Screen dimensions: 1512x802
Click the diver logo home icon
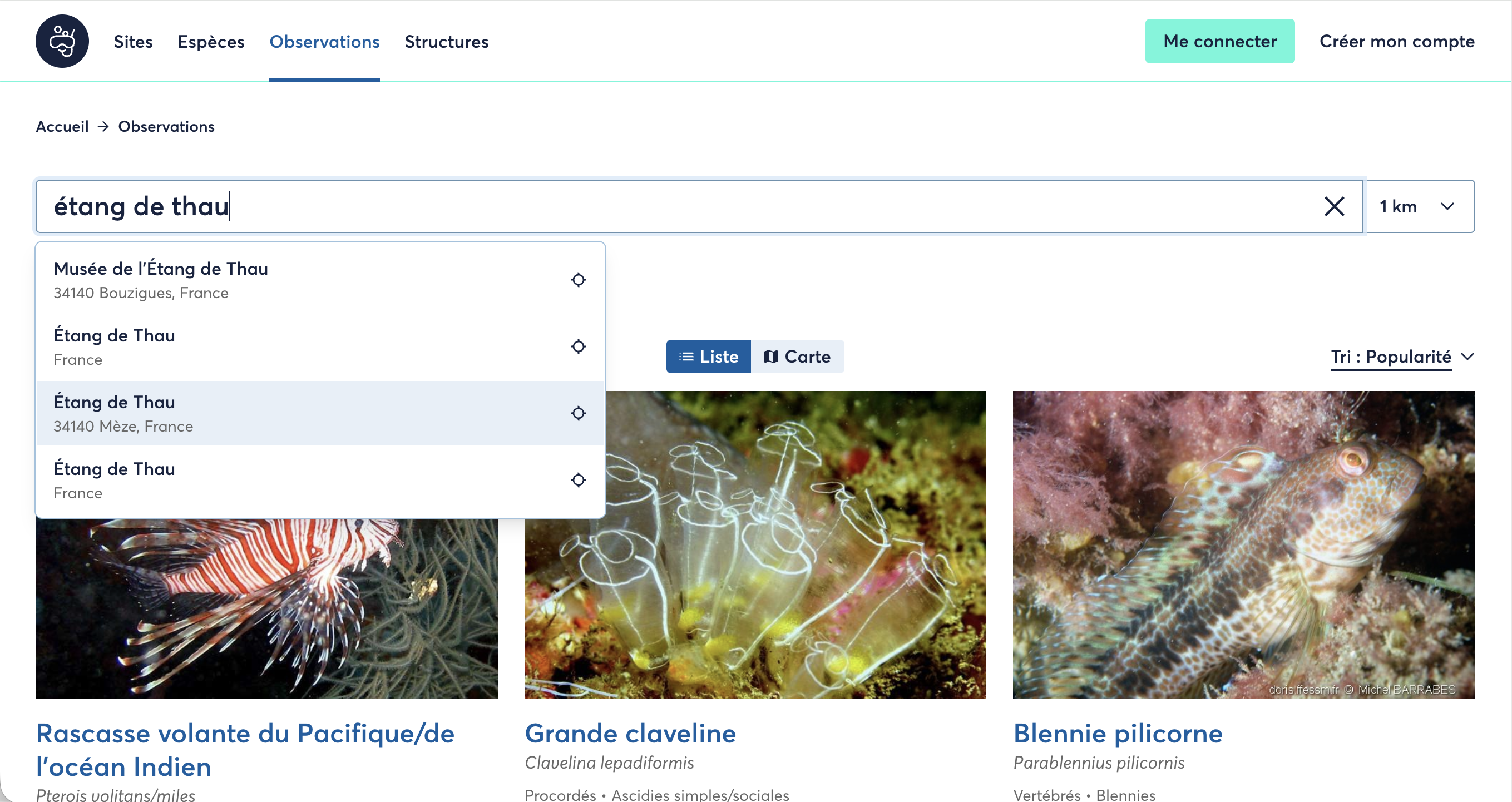coord(62,41)
